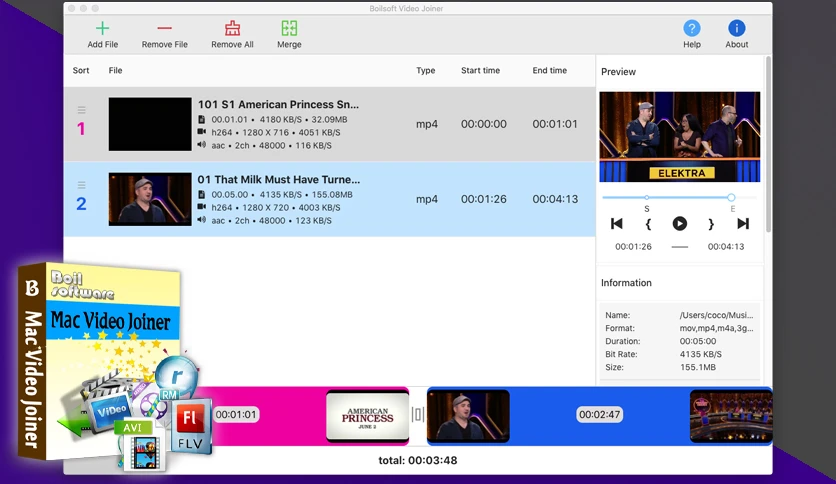This screenshot has width=836, height=484.
Task: Play the preview video
Action: point(679,223)
